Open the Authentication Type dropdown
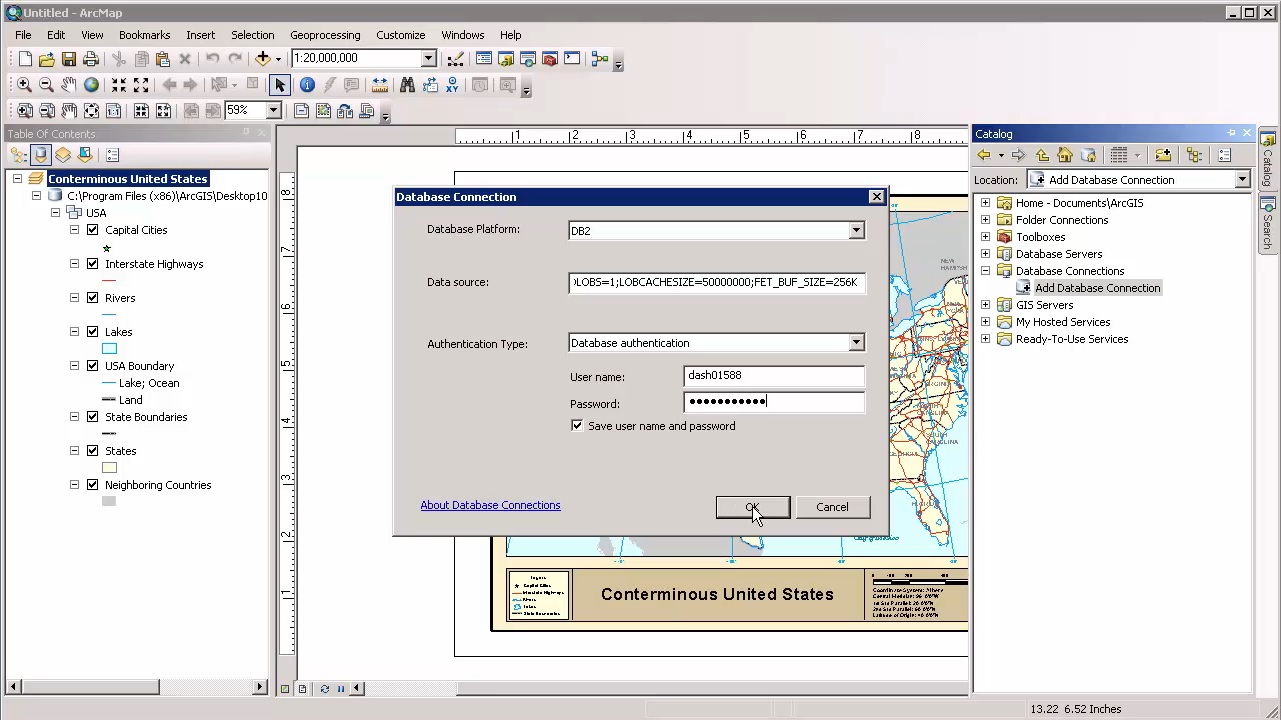The height and width of the screenshot is (720, 1281). tap(856, 343)
